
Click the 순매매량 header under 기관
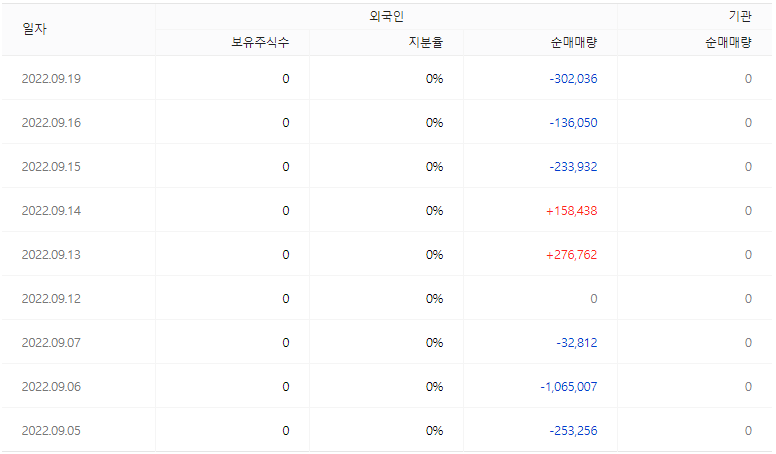coord(728,43)
